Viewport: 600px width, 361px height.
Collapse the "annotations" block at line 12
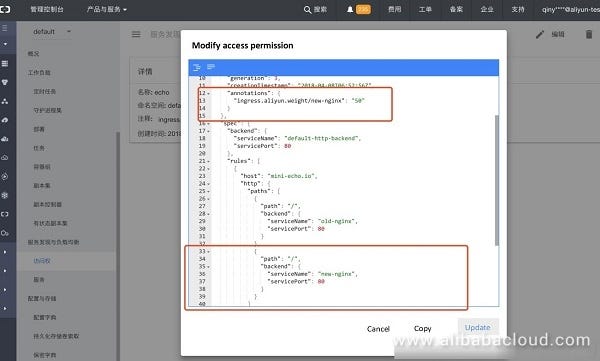(209, 93)
